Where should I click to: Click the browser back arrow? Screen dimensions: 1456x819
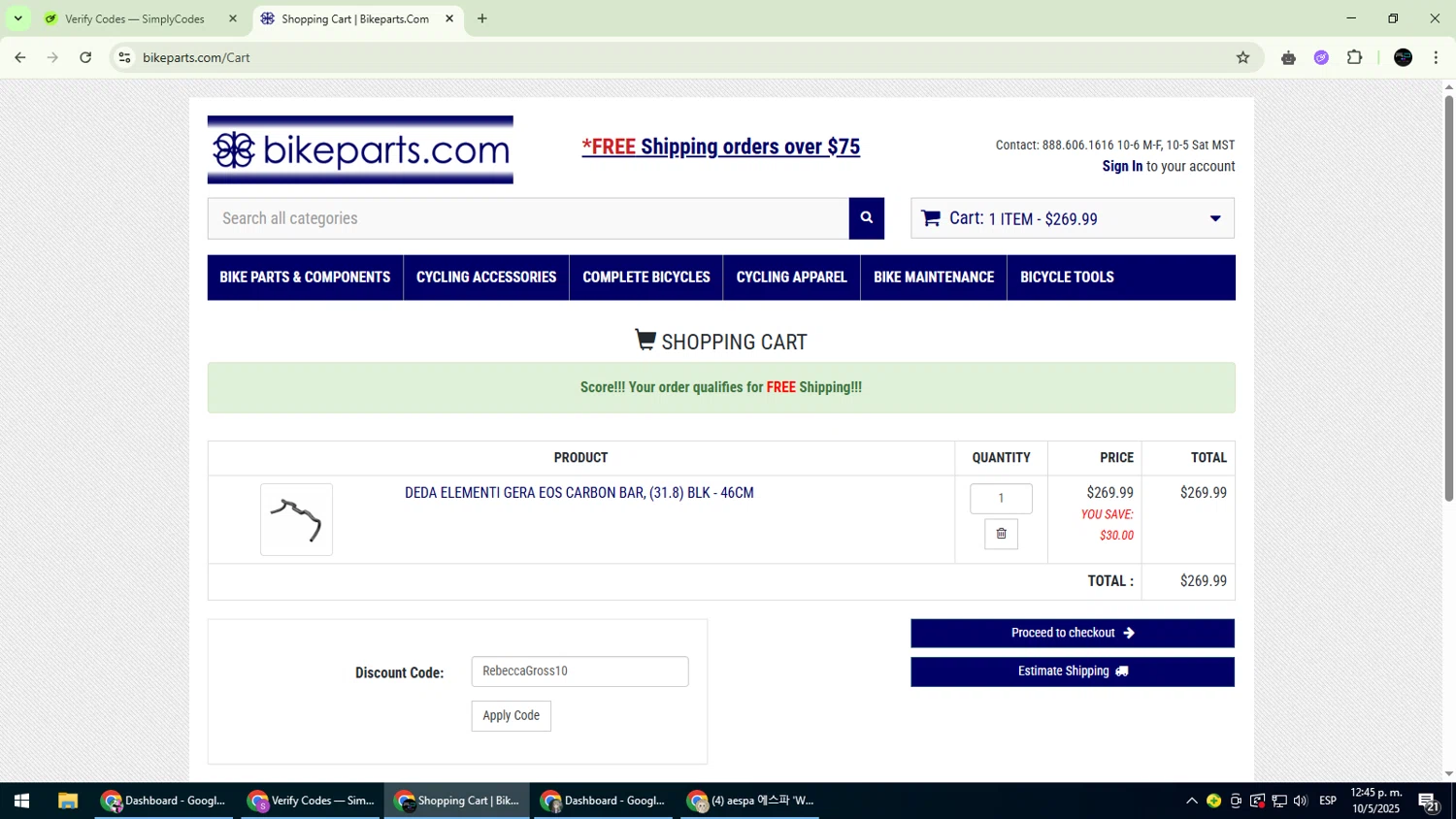click(20, 57)
